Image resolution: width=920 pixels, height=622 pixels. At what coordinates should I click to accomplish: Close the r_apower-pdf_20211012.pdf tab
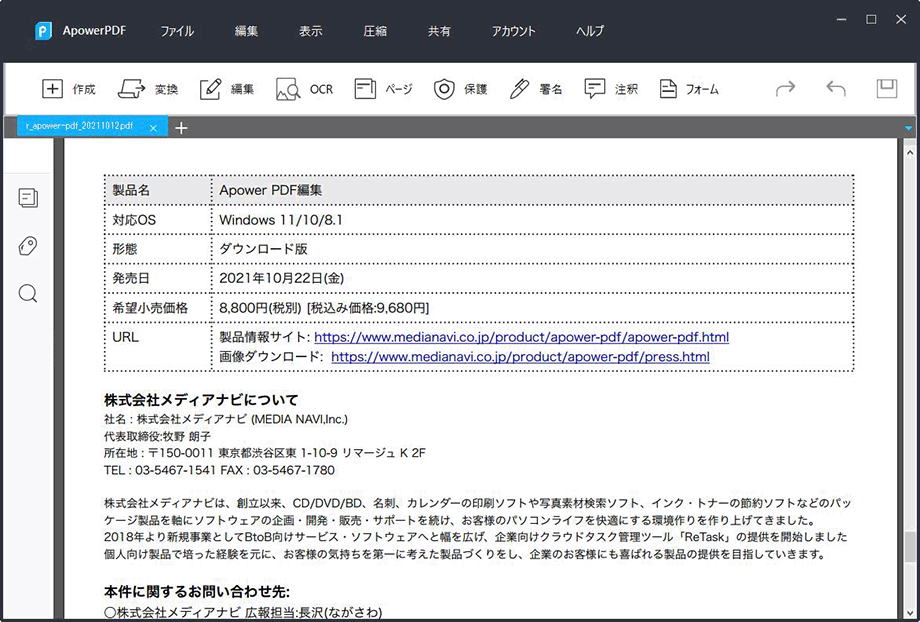[153, 128]
